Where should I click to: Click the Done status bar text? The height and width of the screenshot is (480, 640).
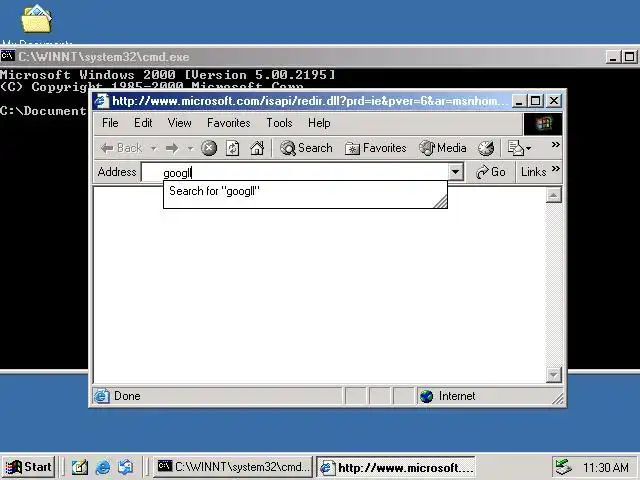127,396
